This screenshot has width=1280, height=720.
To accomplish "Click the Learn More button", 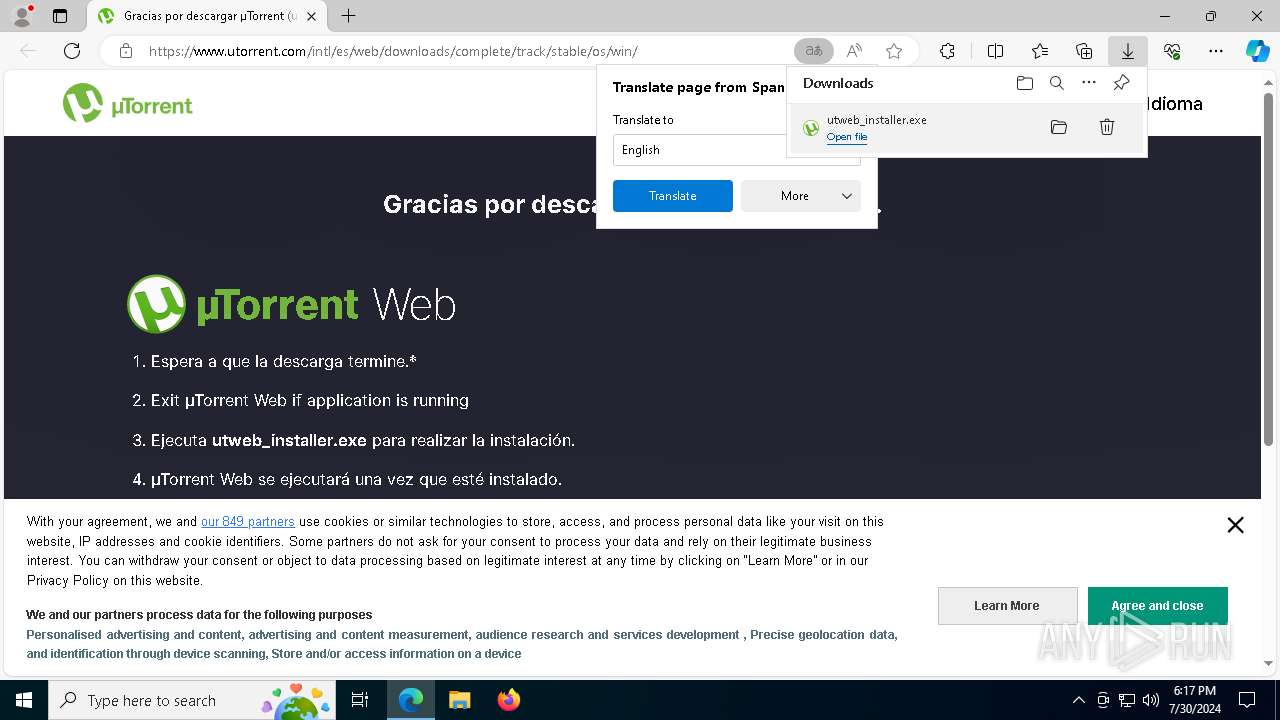I will 1007,606.
